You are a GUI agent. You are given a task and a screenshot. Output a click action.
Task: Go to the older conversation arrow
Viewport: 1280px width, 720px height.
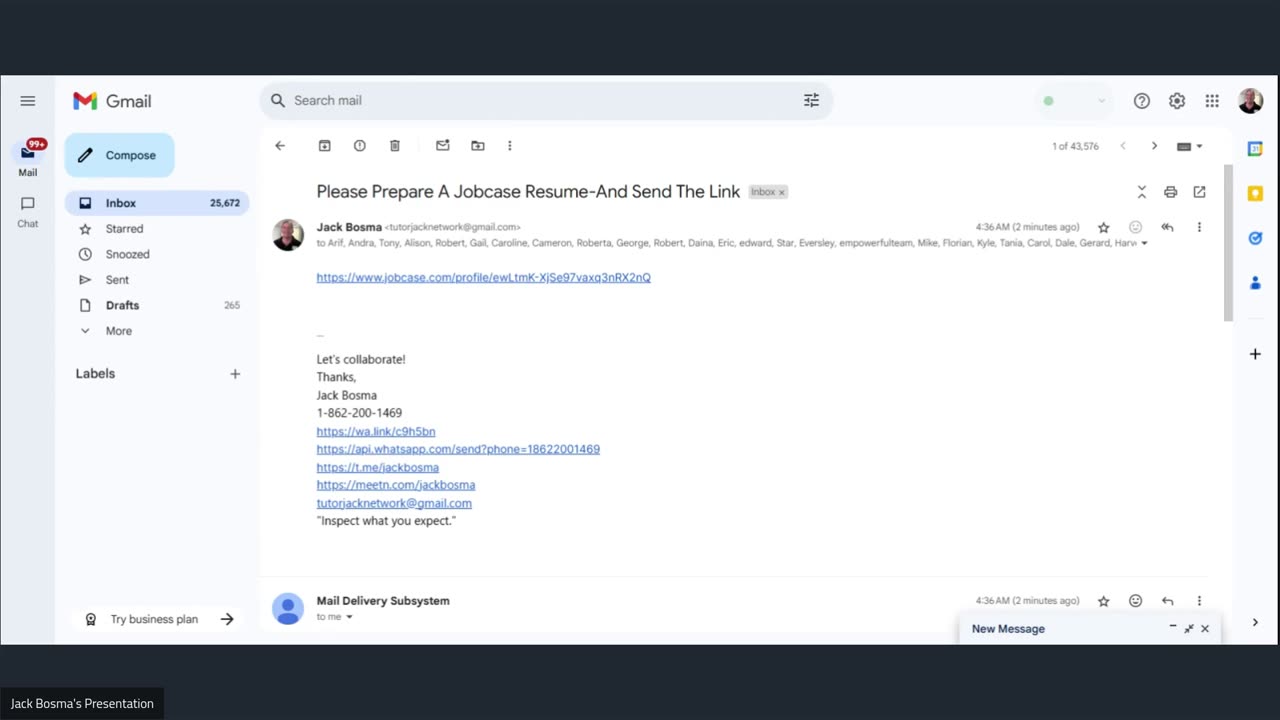click(x=1154, y=146)
